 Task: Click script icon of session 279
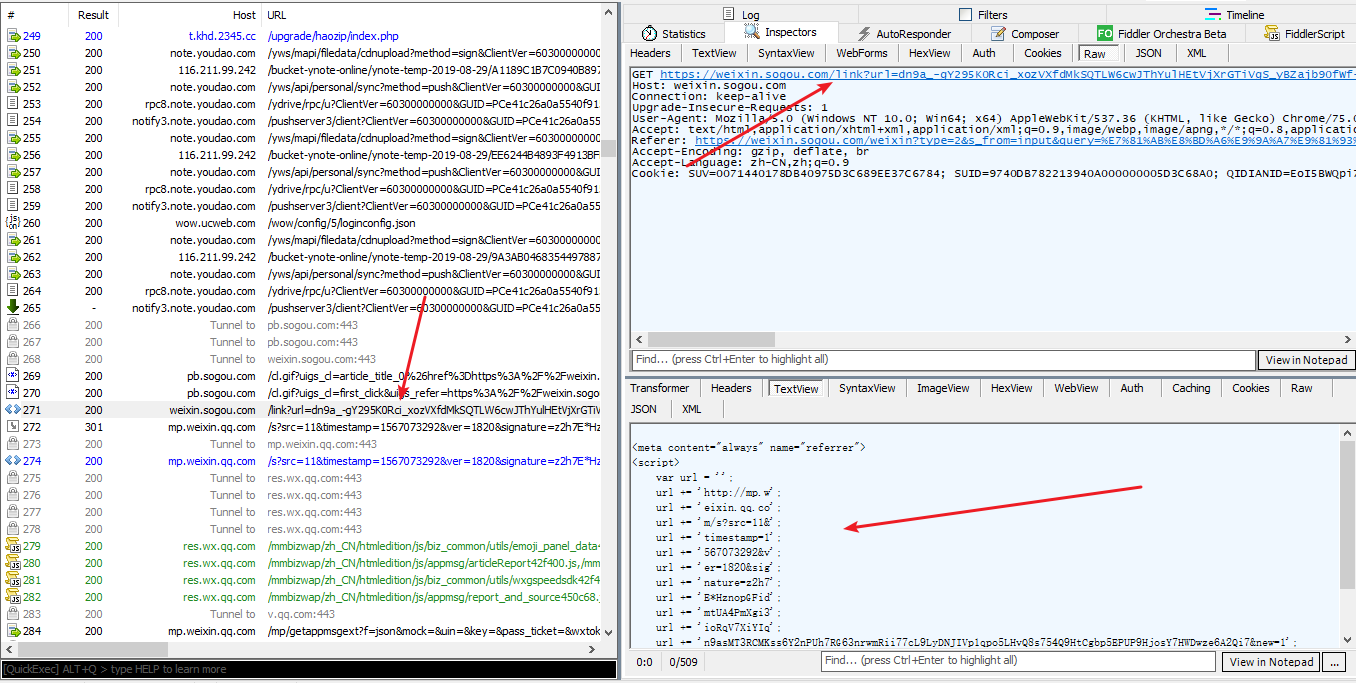(14, 546)
